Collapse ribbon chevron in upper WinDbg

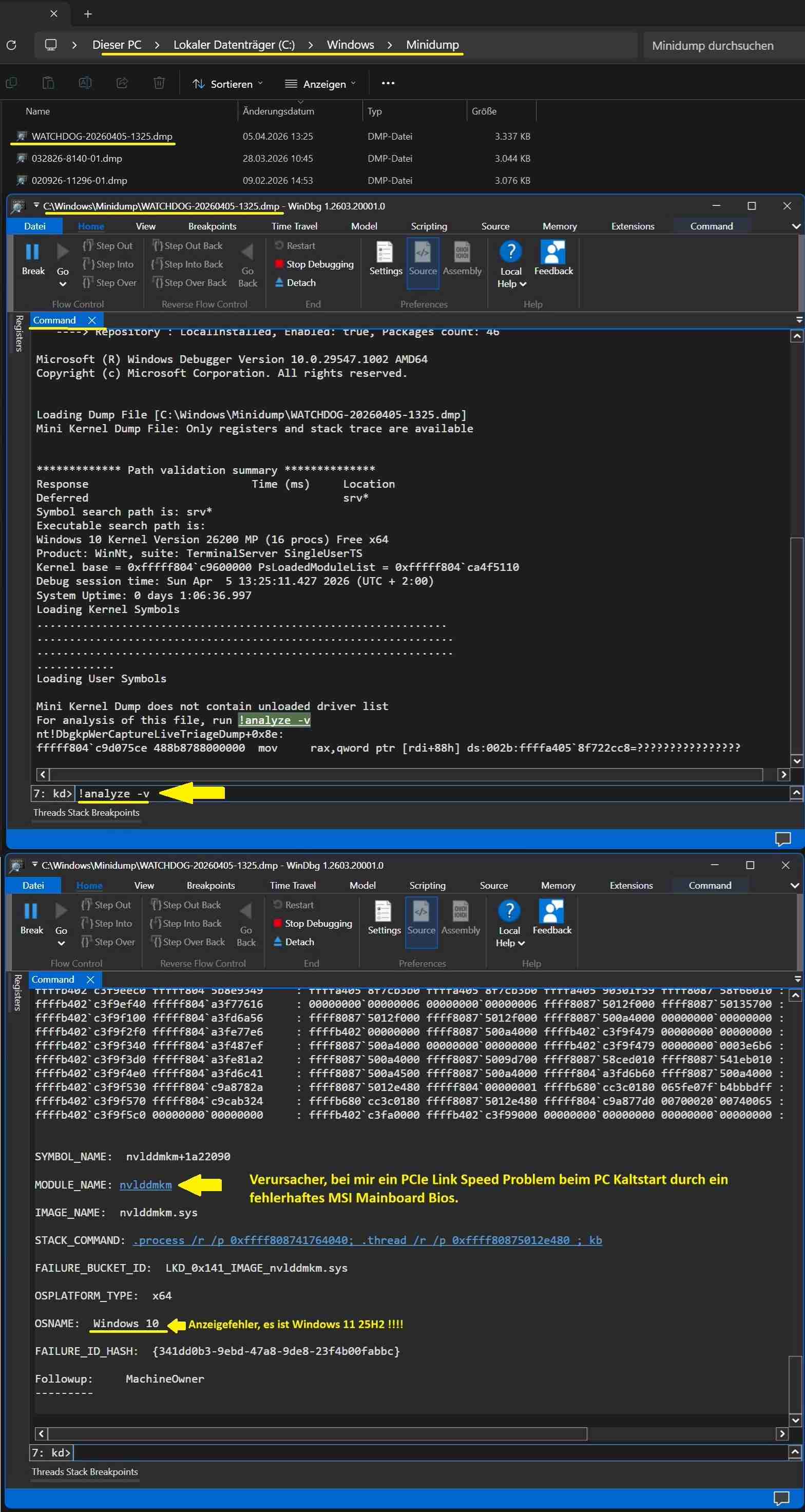click(796, 226)
